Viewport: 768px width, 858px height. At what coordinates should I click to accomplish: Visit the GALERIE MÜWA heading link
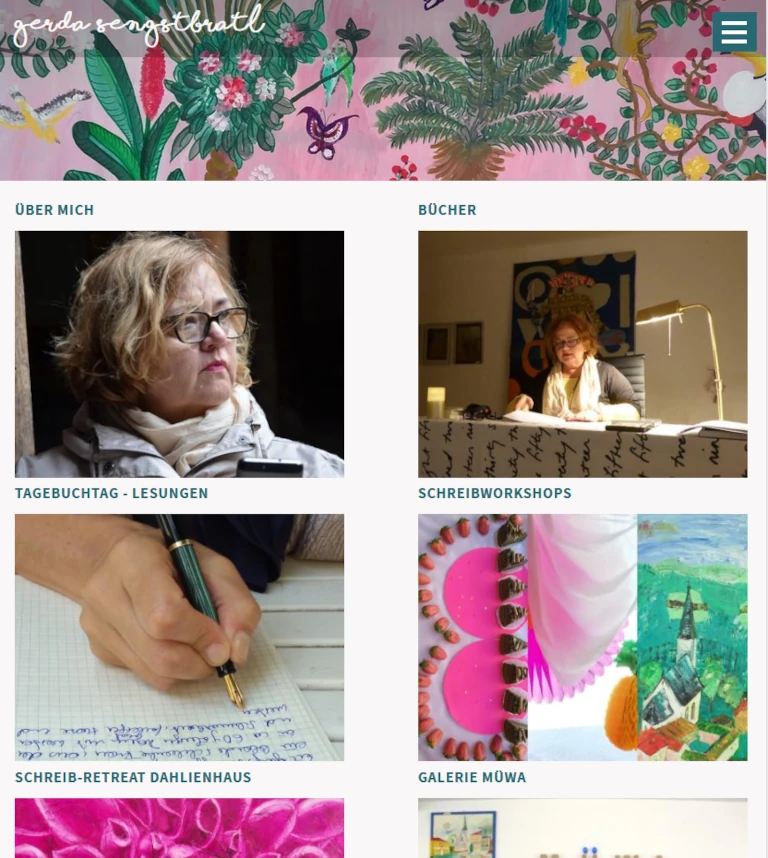pos(472,777)
